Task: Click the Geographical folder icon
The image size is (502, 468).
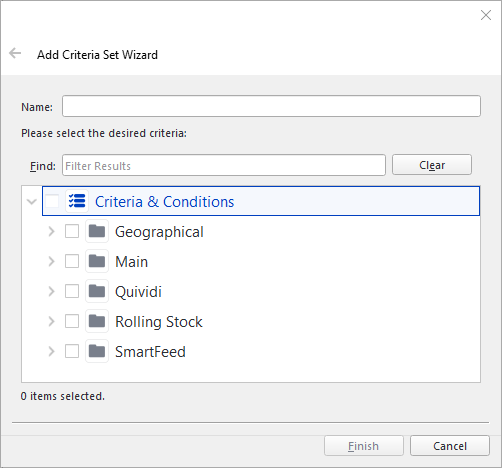Action: [x=97, y=231]
